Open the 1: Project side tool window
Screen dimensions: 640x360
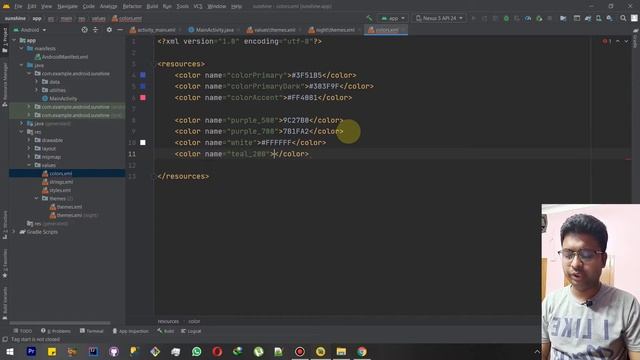pos(5,40)
